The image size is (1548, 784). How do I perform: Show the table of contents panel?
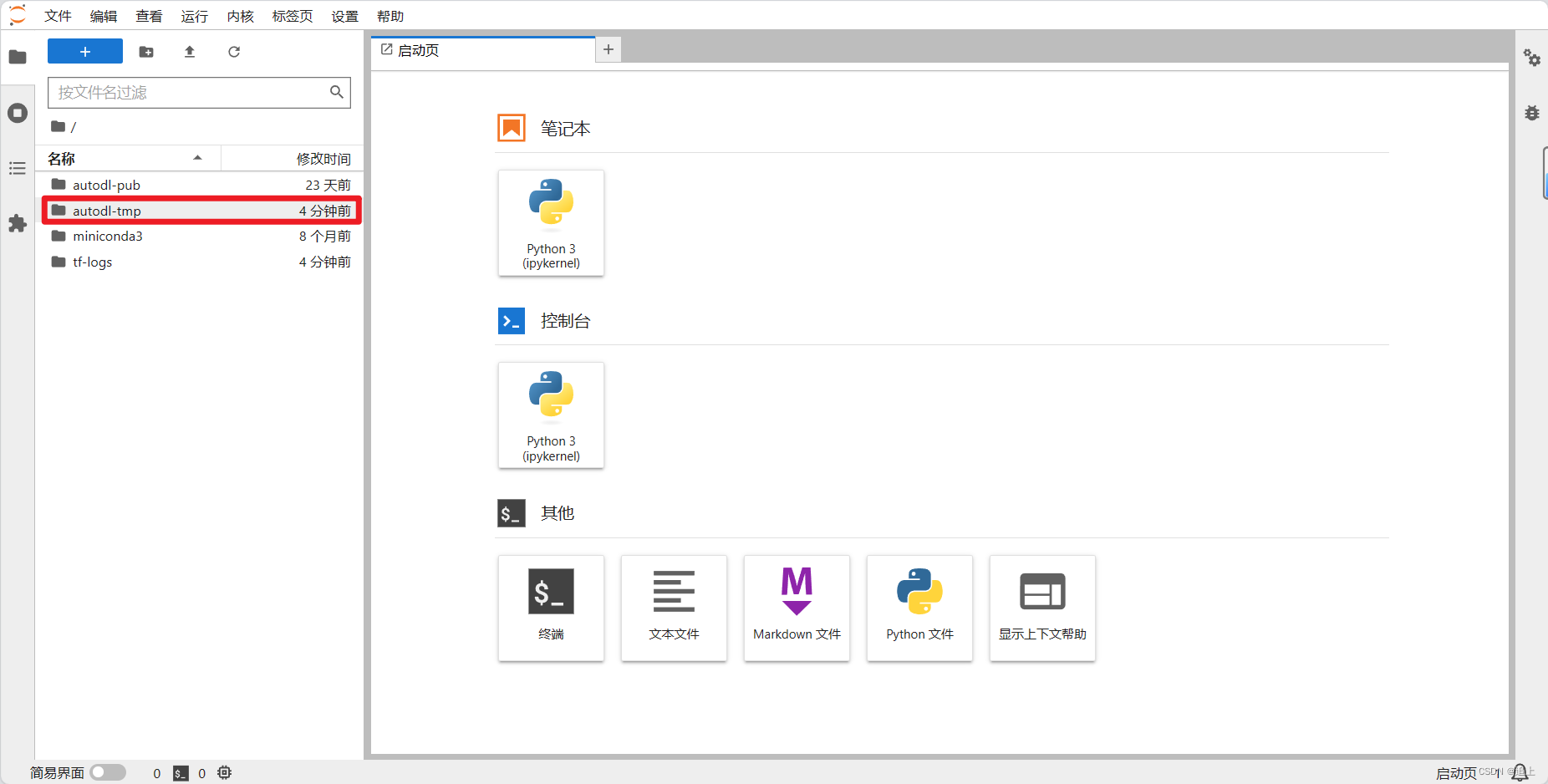18,169
